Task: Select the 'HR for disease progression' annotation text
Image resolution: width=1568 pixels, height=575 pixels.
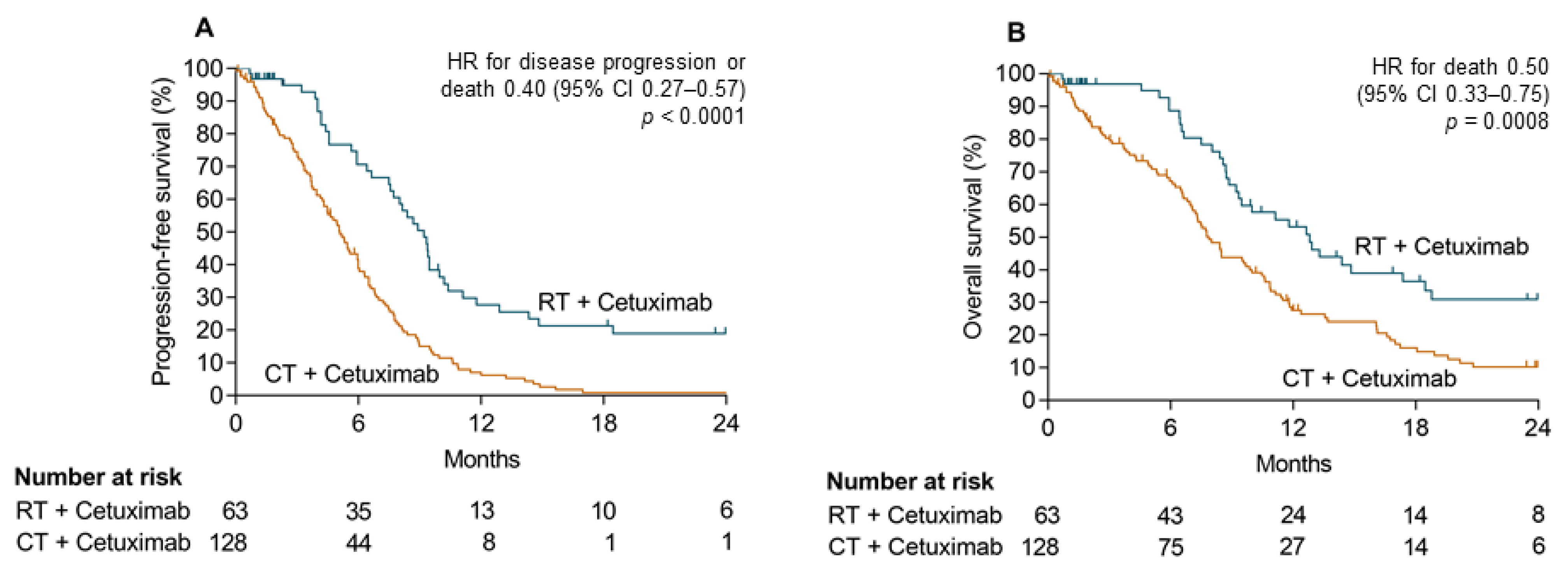Action: tap(595, 62)
